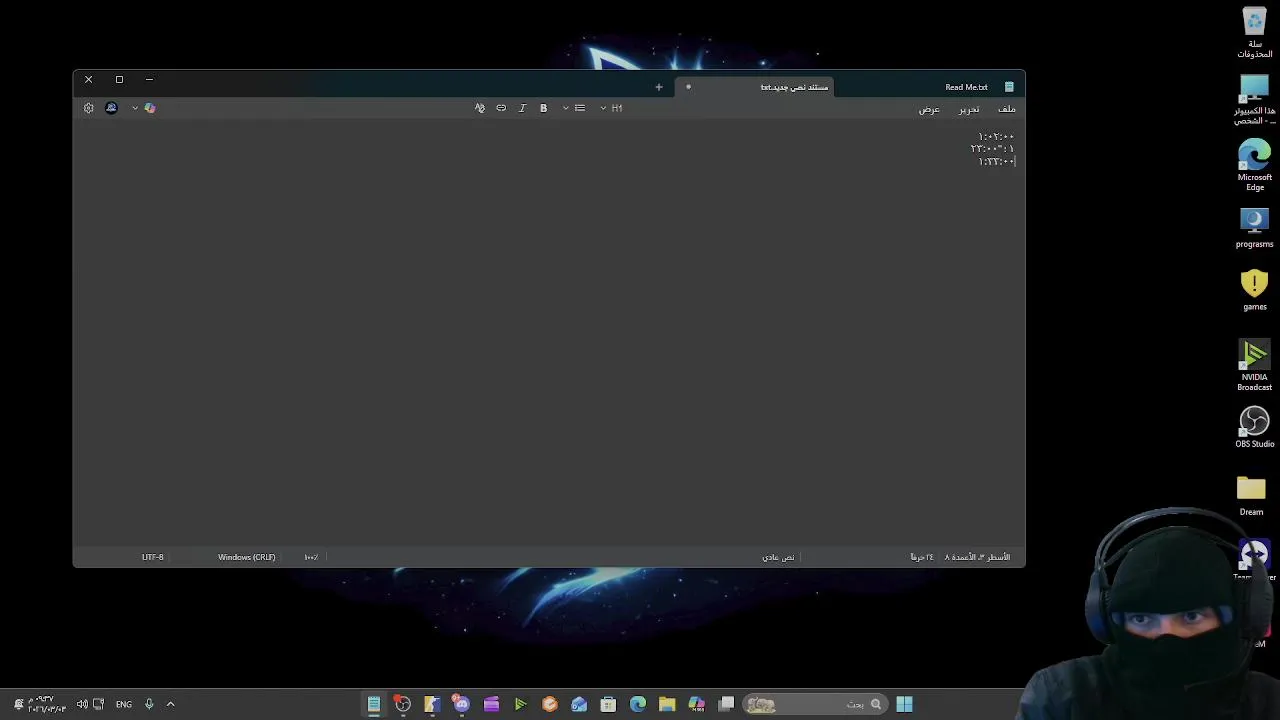This screenshot has width=1280, height=720.
Task: Add a new tab with the plus button
Action: 659,87
